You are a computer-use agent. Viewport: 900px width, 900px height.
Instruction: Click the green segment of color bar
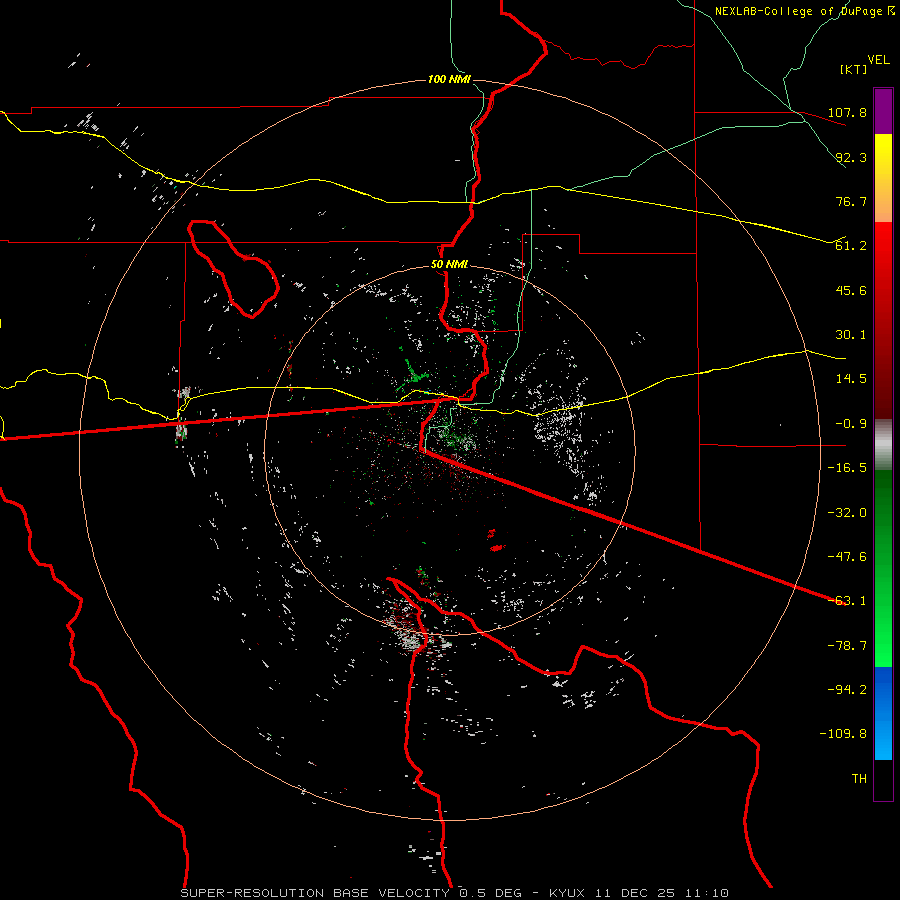tap(883, 568)
